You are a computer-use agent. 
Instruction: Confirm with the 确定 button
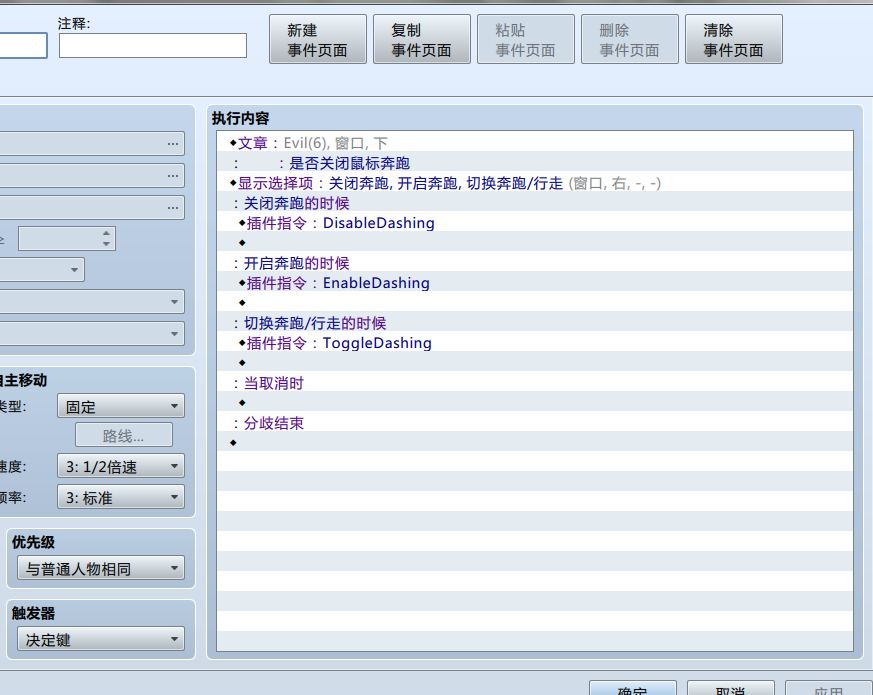(x=632, y=688)
